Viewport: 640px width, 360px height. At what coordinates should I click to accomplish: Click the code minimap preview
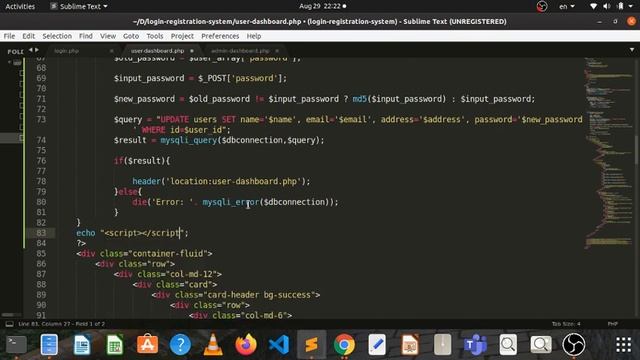coord(609,153)
